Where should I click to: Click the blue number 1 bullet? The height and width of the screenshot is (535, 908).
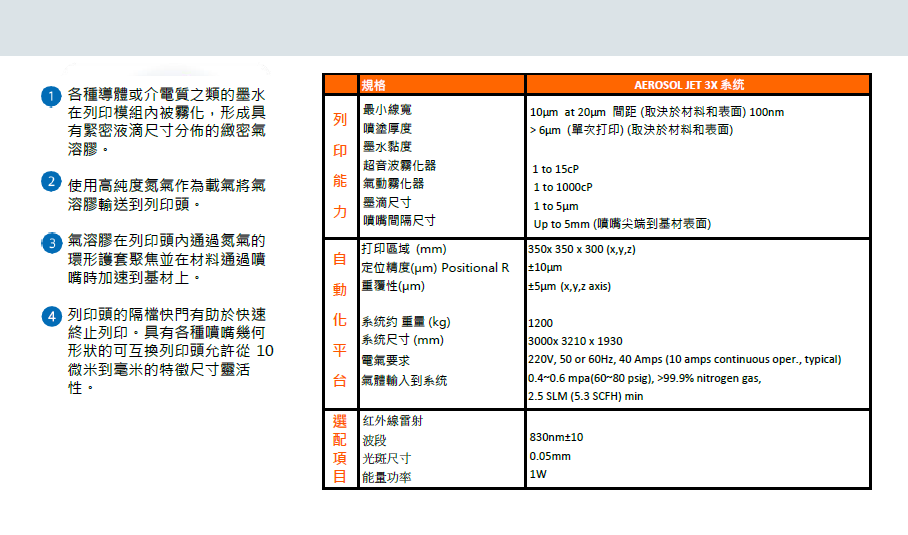pos(52,96)
